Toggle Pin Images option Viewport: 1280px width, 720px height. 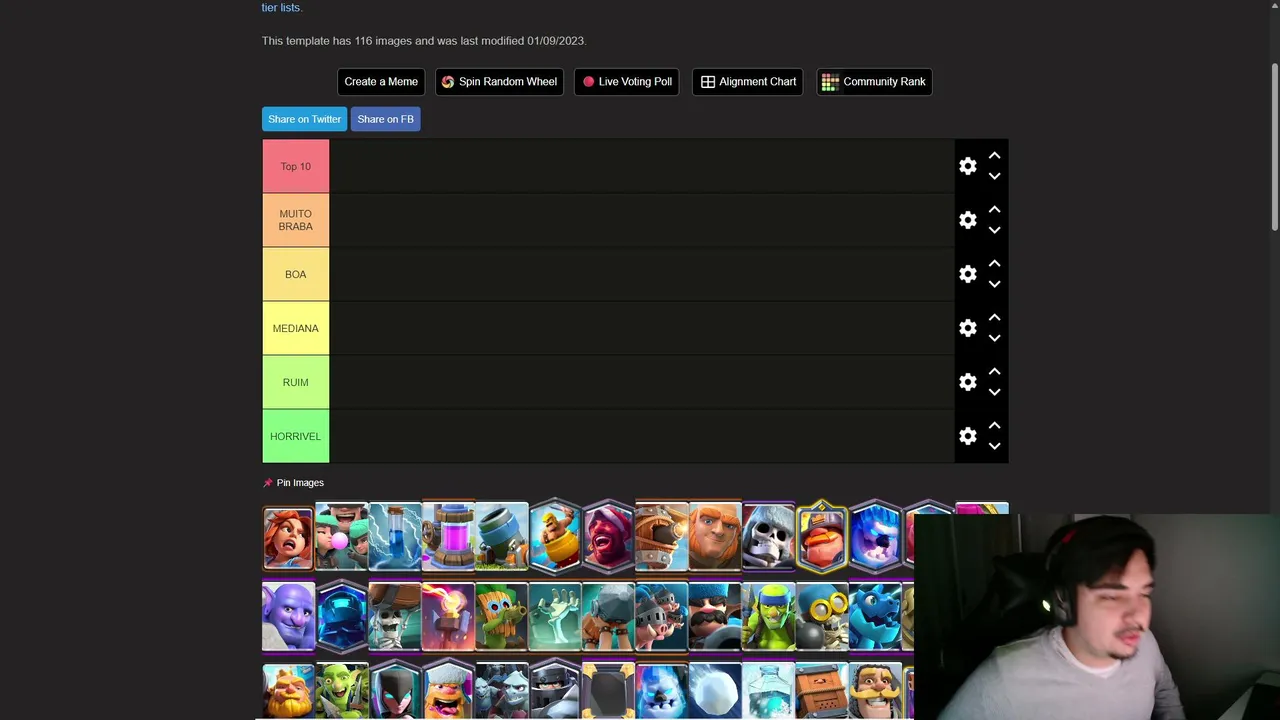pos(293,483)
